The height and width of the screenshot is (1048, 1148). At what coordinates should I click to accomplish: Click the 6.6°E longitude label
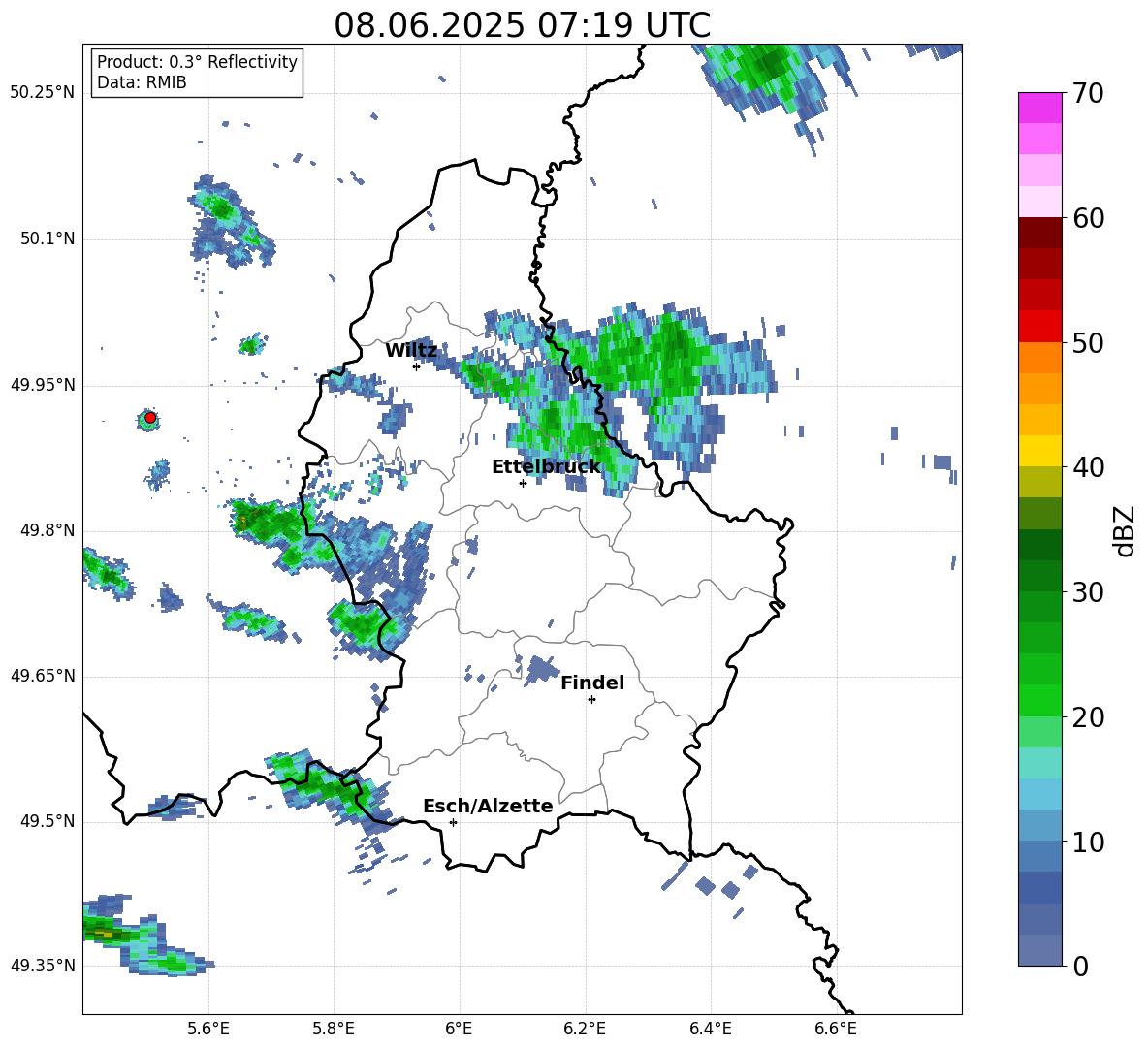coord(836,1029)
